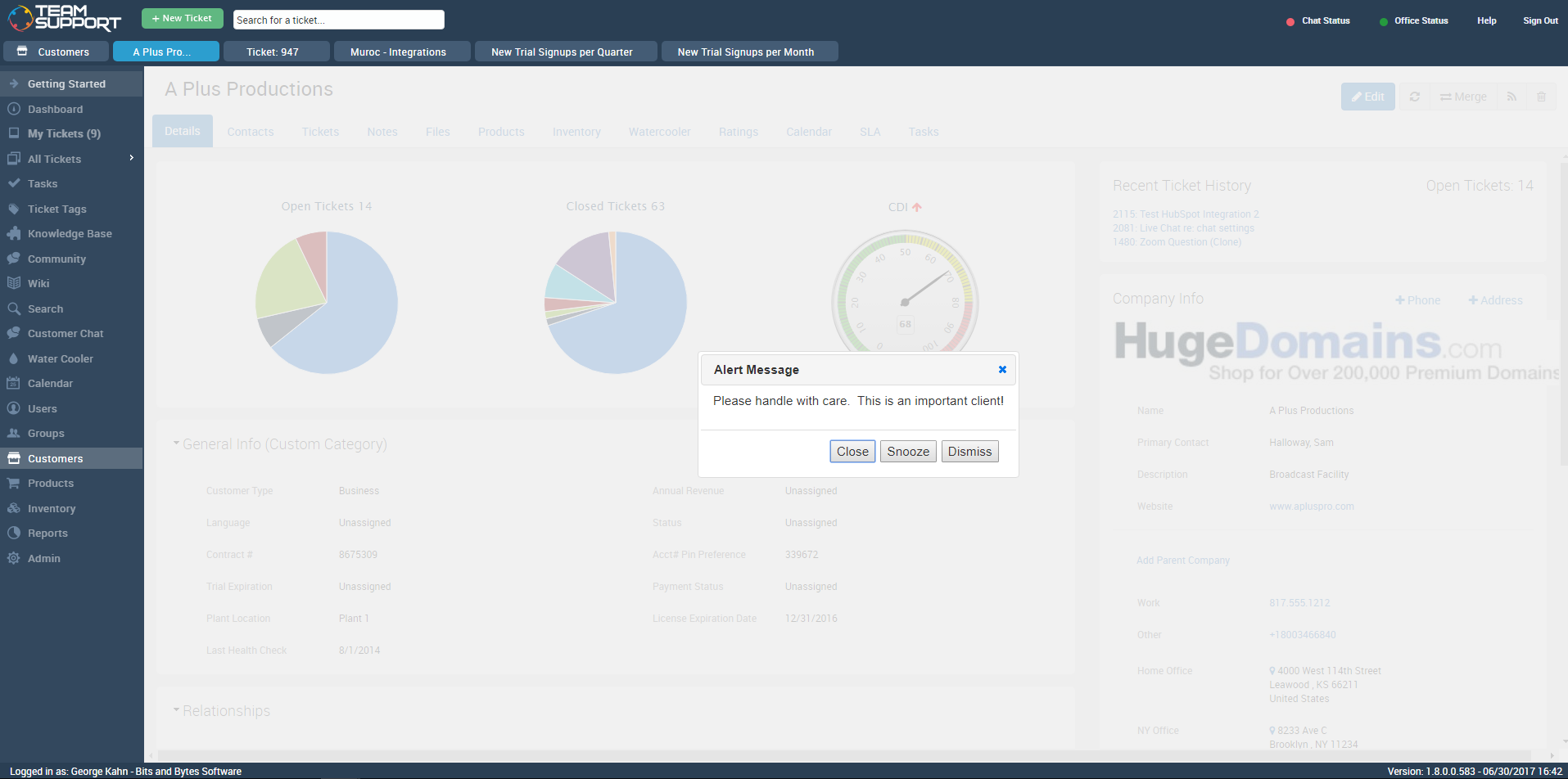
Task: Click the Merge button
Action: click(x=1463, y=97)
